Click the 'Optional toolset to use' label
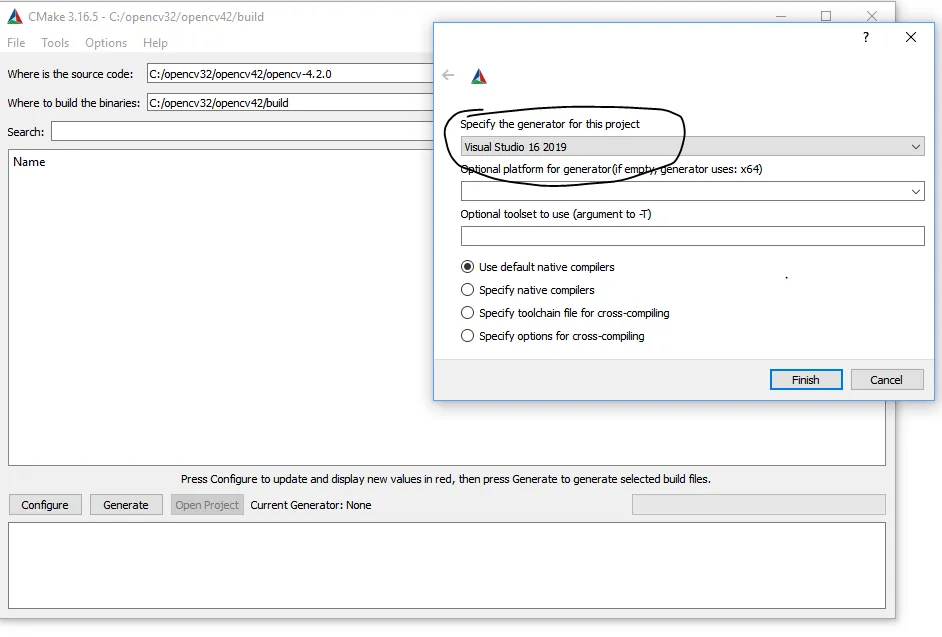Viewport: 942px width, 637px height. tap(556, 215)
